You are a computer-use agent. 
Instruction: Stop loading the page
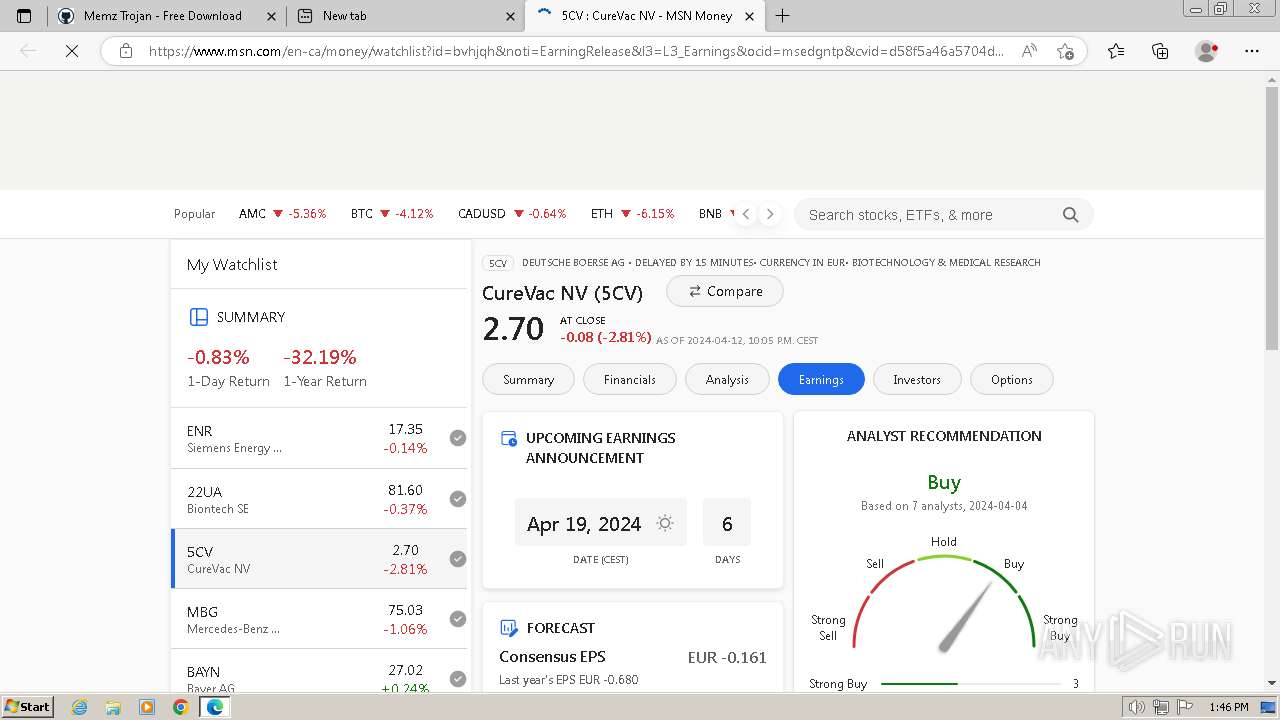(72, 51)
